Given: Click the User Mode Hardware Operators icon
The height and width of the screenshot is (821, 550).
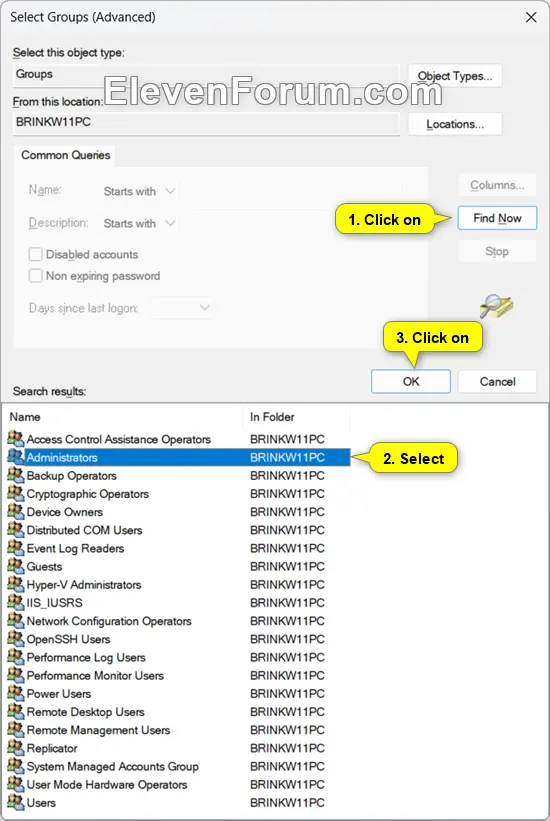Looking at the screenshot, I should click(16, 784).
